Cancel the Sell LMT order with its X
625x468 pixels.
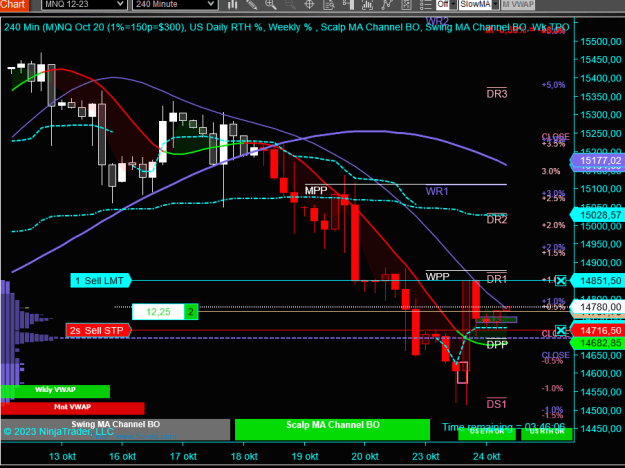coord(560,281)
